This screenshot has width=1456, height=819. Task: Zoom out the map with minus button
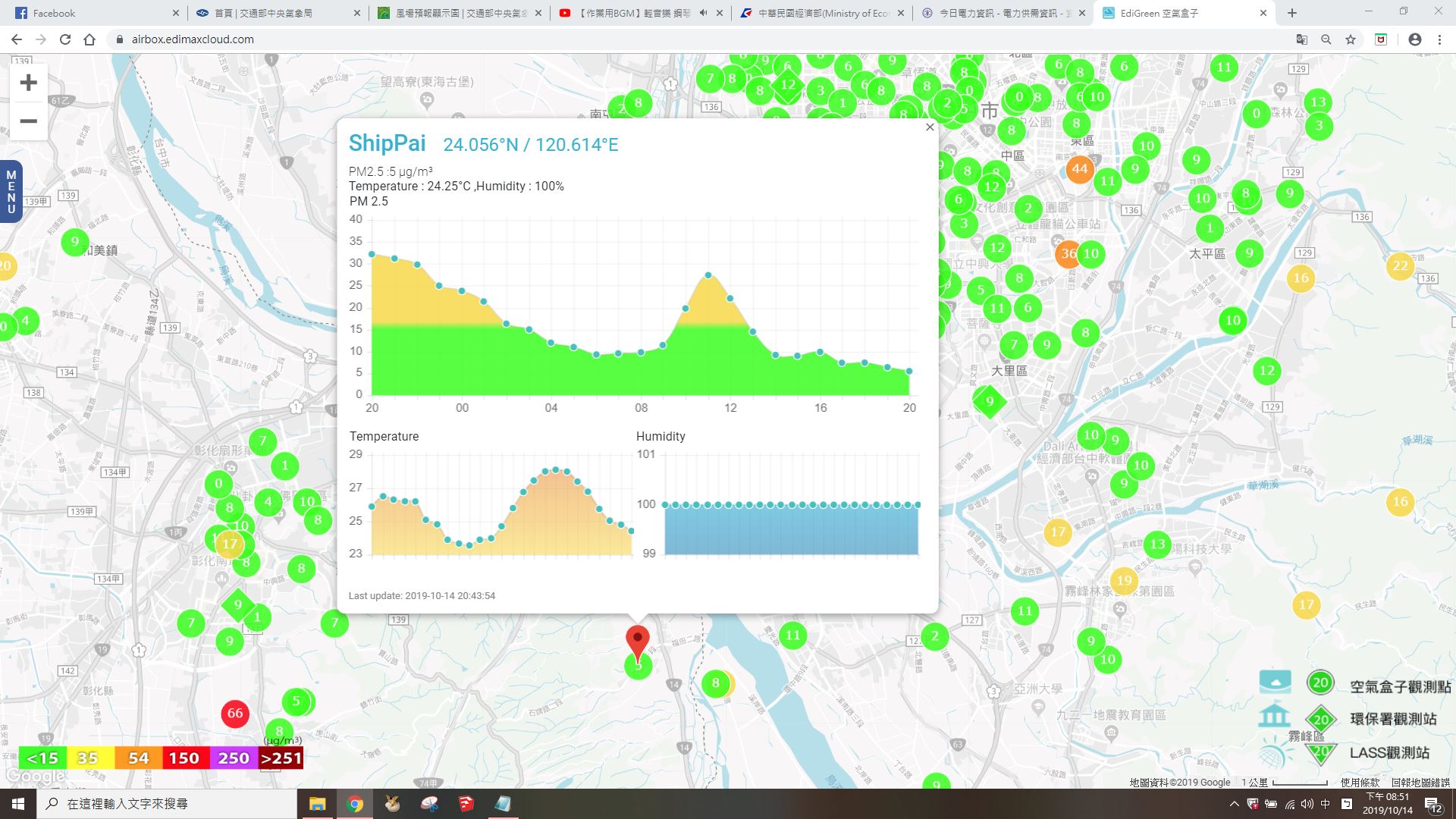pos(28,121)
